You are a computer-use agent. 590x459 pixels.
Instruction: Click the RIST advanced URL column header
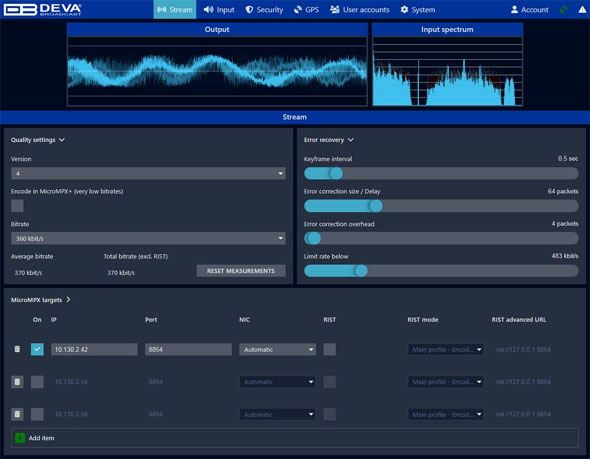coord(519,319)
